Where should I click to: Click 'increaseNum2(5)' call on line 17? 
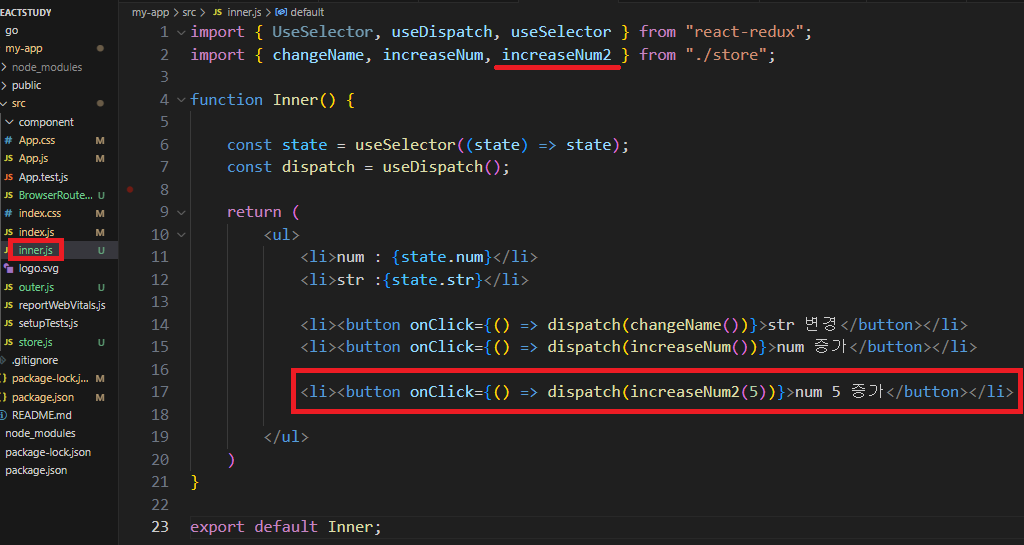703,392
